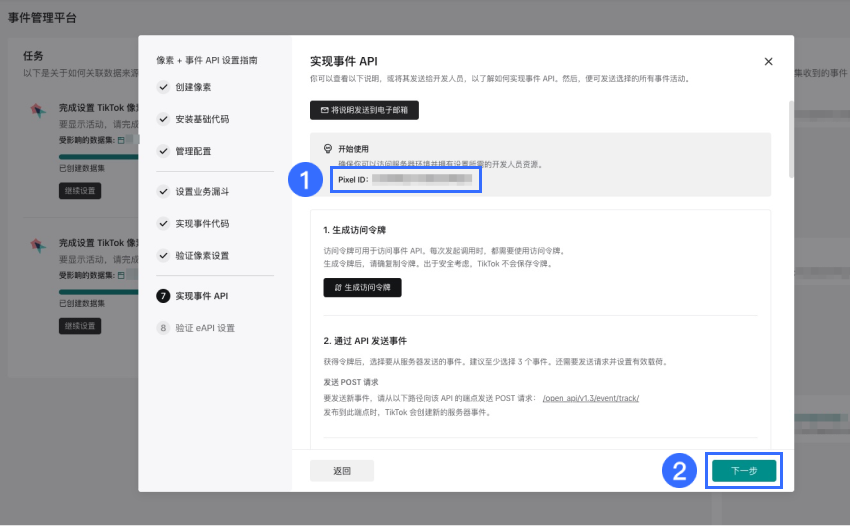
Task: Click the 像素 + 事件 API 设置指南 title
Action: (207, 60)
